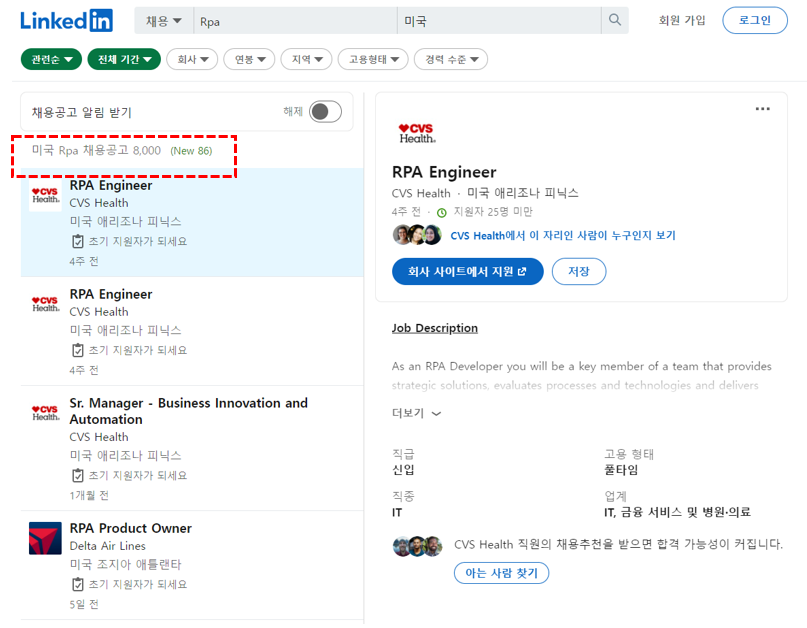The width and height of the screenshot is (807, 628).
Task: Click CVS logo on first RPA Engineer listing
Action: (x=45, y=195)
